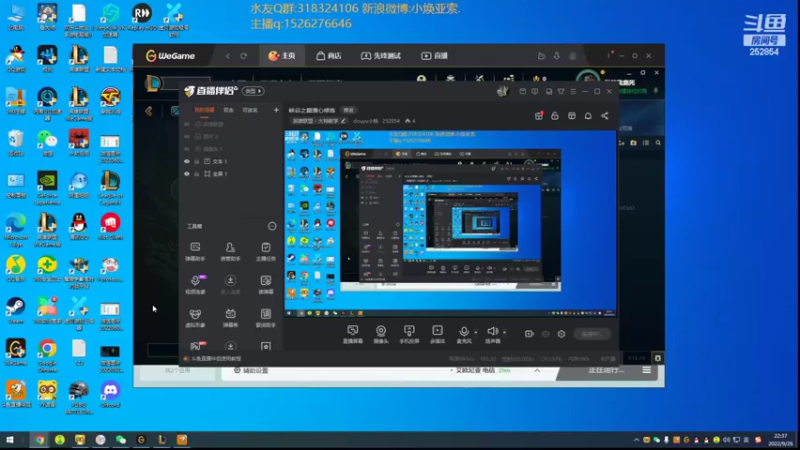Click the mail icon in the streaming app title bar

(x=522, y=91)
